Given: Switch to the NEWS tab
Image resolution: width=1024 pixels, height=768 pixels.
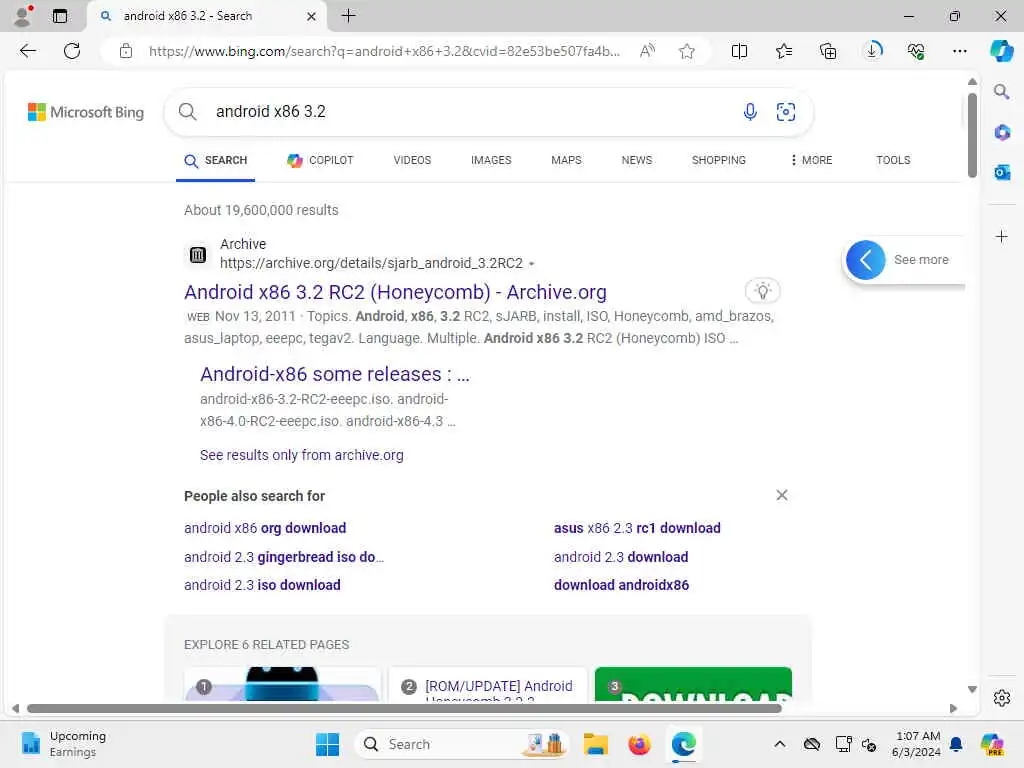Looking at the screenshot, I should pyautogui.click(x=637, y=160).
